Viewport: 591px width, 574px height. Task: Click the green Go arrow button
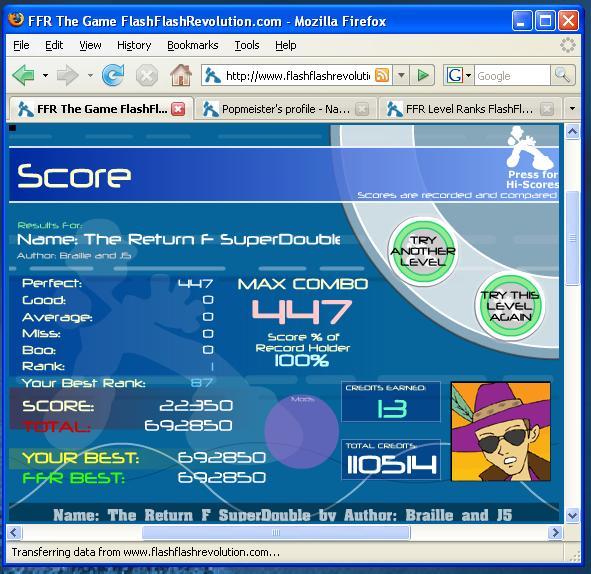[423, 75]
